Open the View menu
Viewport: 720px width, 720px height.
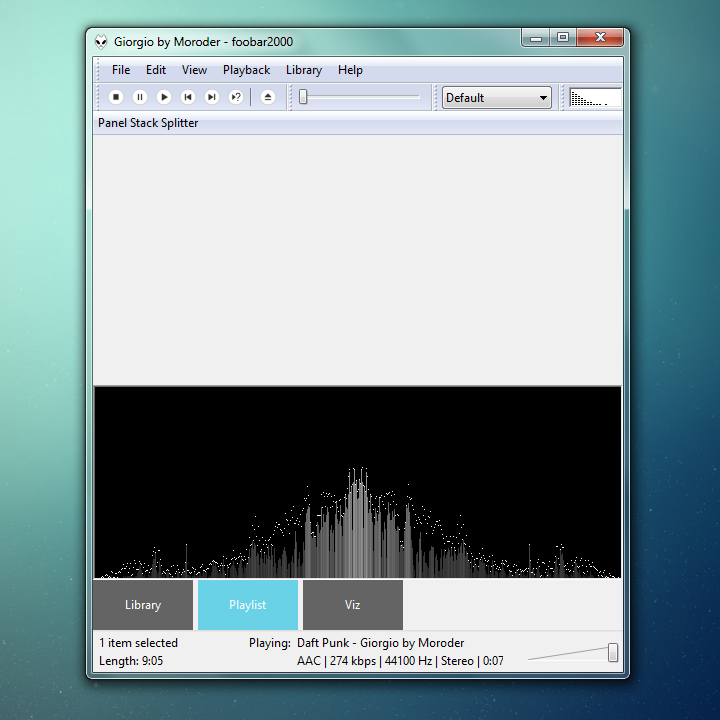pos(194,70)
